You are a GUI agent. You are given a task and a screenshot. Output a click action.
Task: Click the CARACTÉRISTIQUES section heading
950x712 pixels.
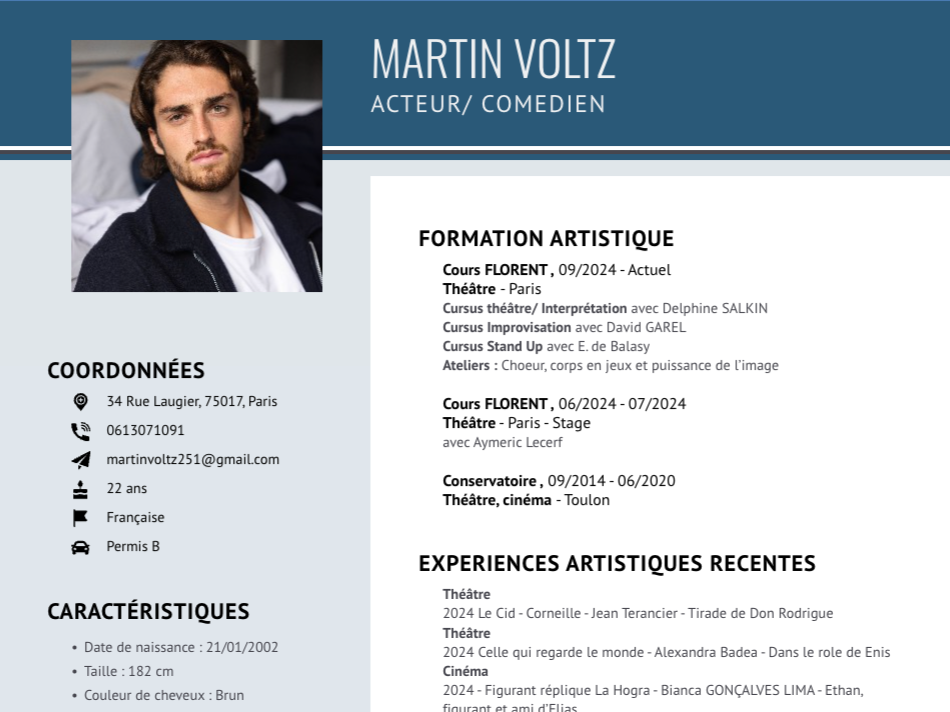148,611
